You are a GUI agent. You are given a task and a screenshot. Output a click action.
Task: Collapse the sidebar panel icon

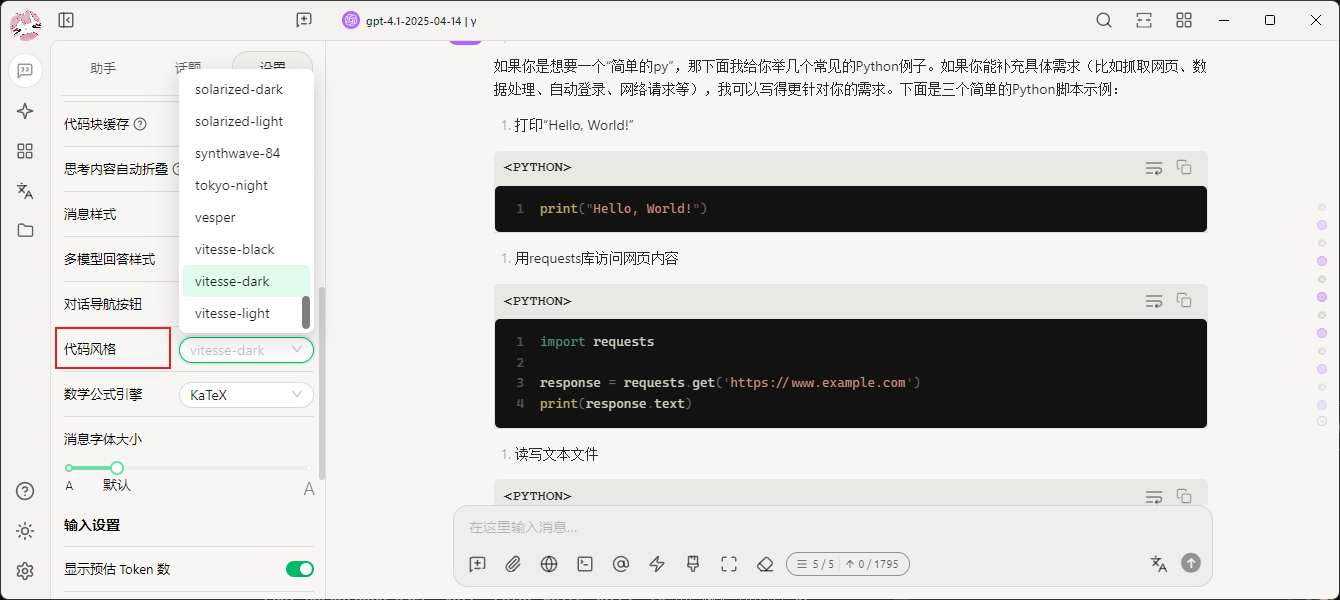coord(66,20)
